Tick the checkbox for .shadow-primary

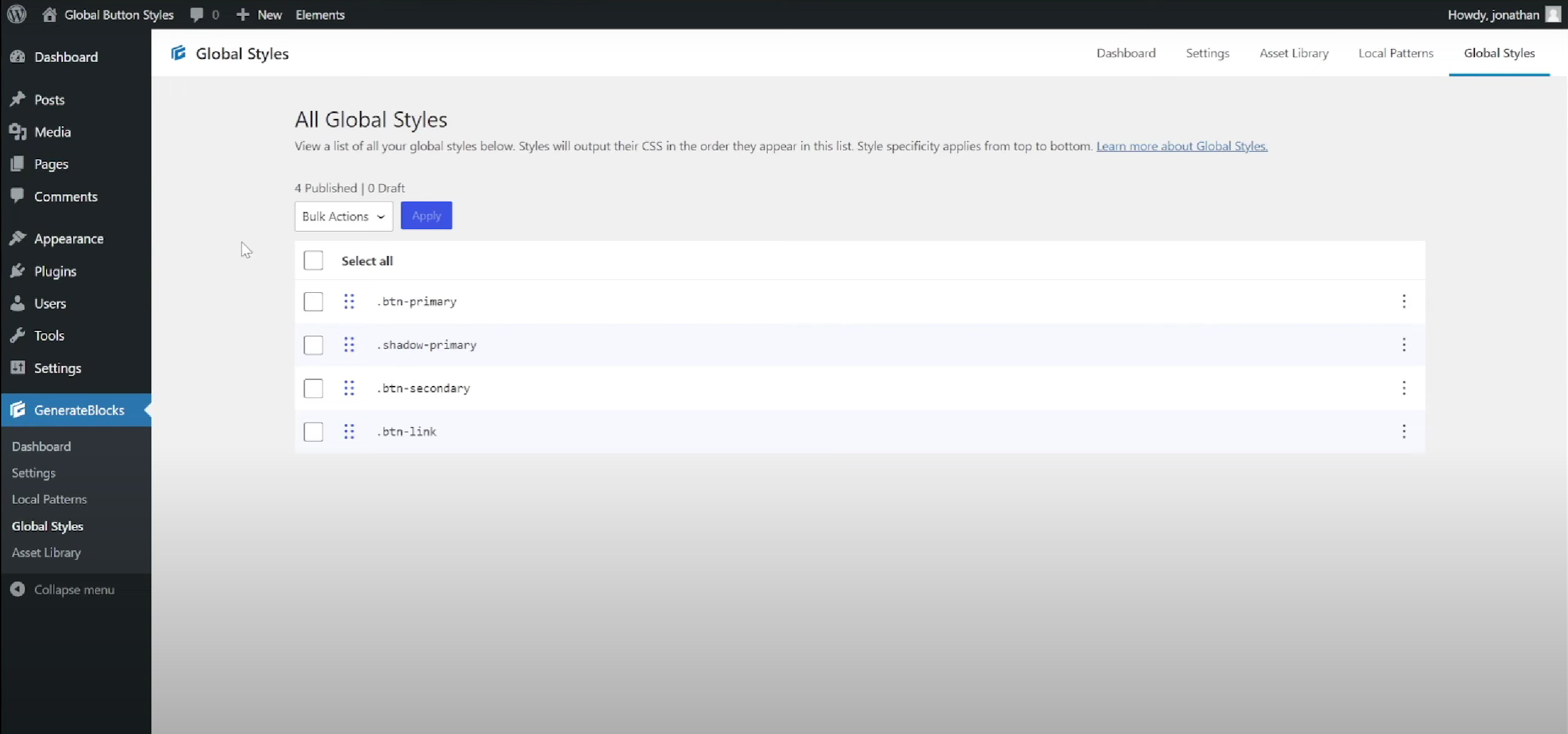[x=313, y=345]
